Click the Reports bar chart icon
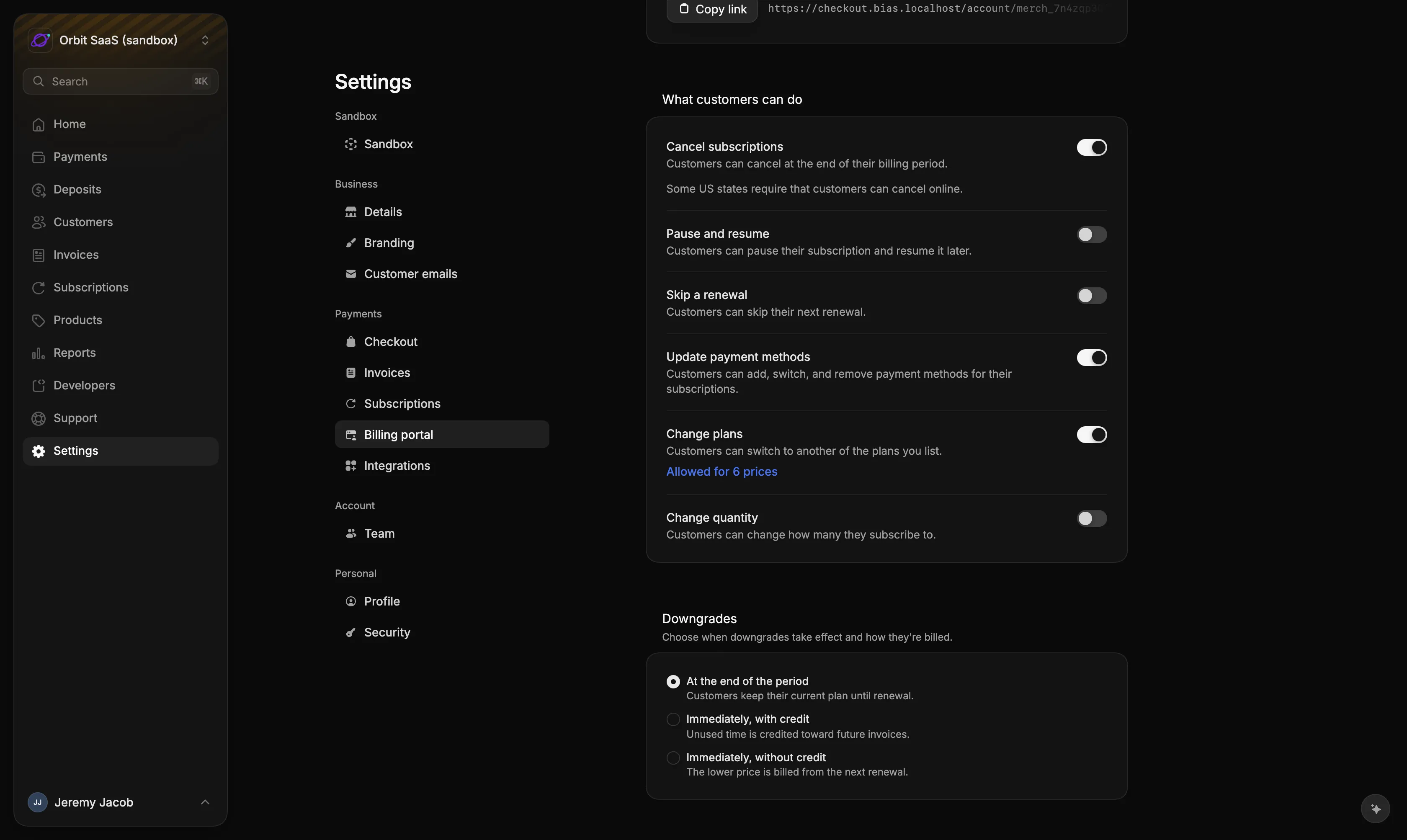 39,353
